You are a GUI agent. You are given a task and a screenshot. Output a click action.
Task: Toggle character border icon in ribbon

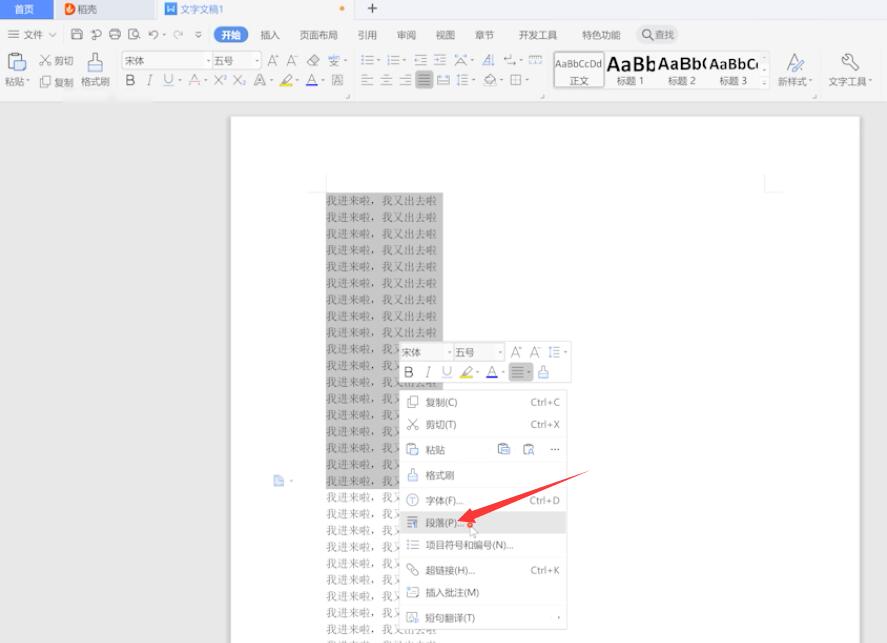point(337,80)
